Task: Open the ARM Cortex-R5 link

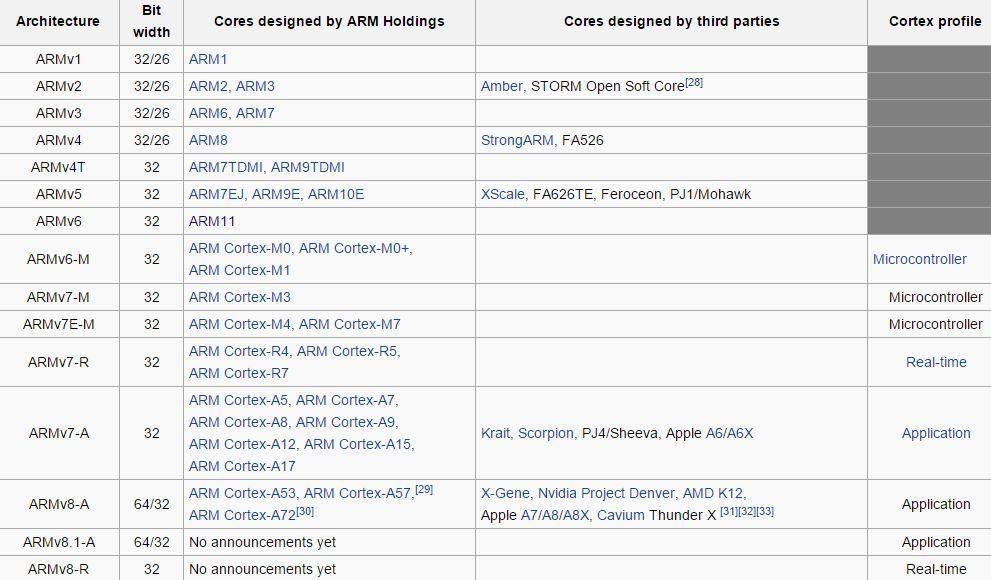Action: [347, 351]
